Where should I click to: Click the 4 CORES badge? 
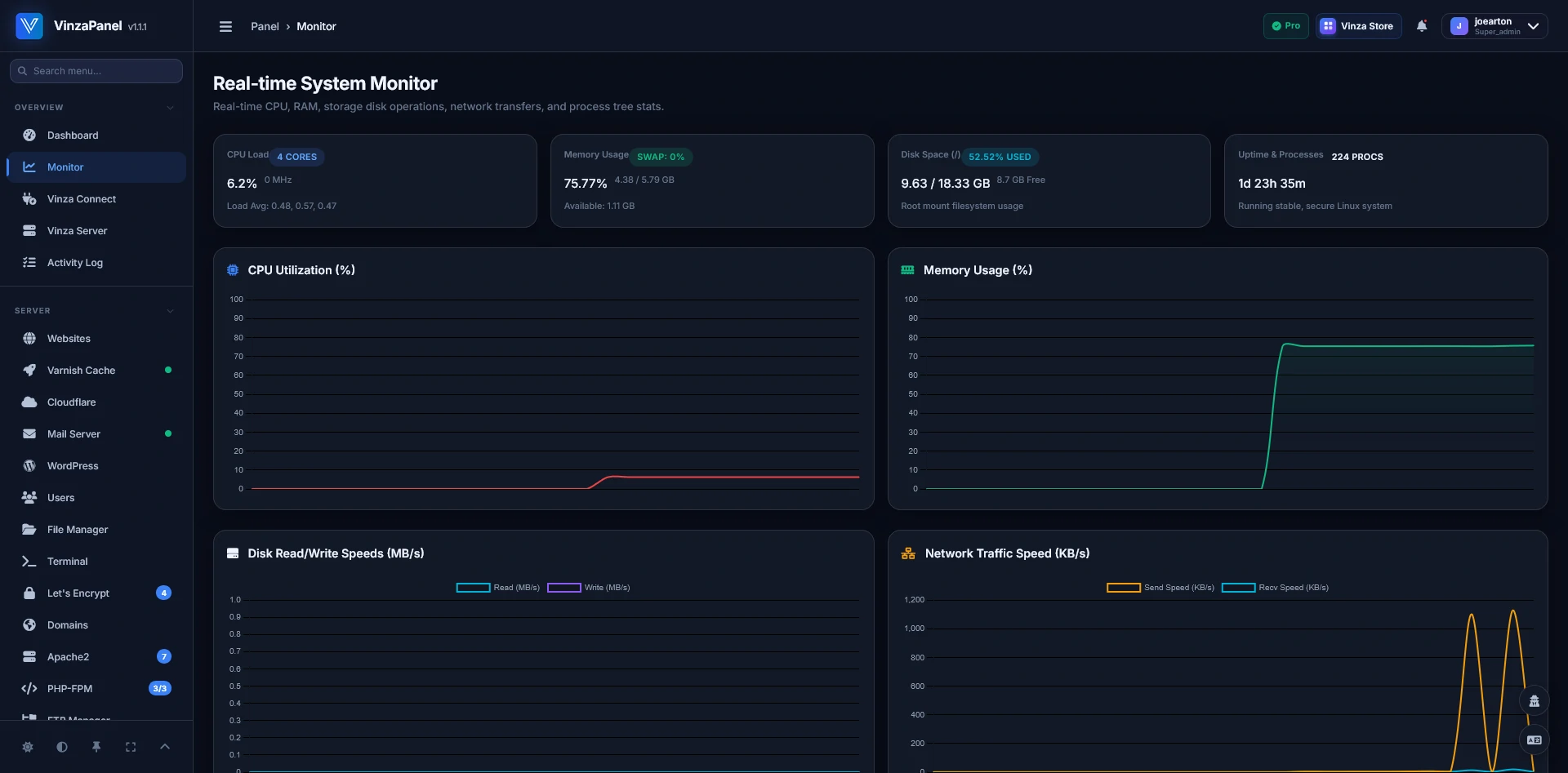[296, 157]
